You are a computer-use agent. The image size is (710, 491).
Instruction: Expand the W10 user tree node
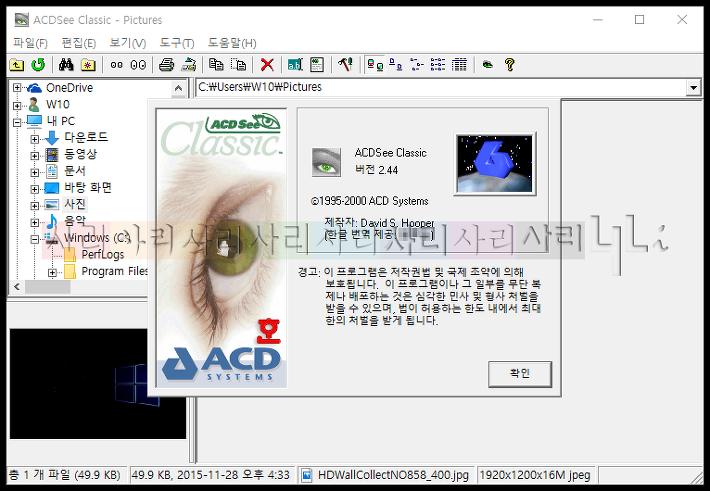click(x=17, y=106)
